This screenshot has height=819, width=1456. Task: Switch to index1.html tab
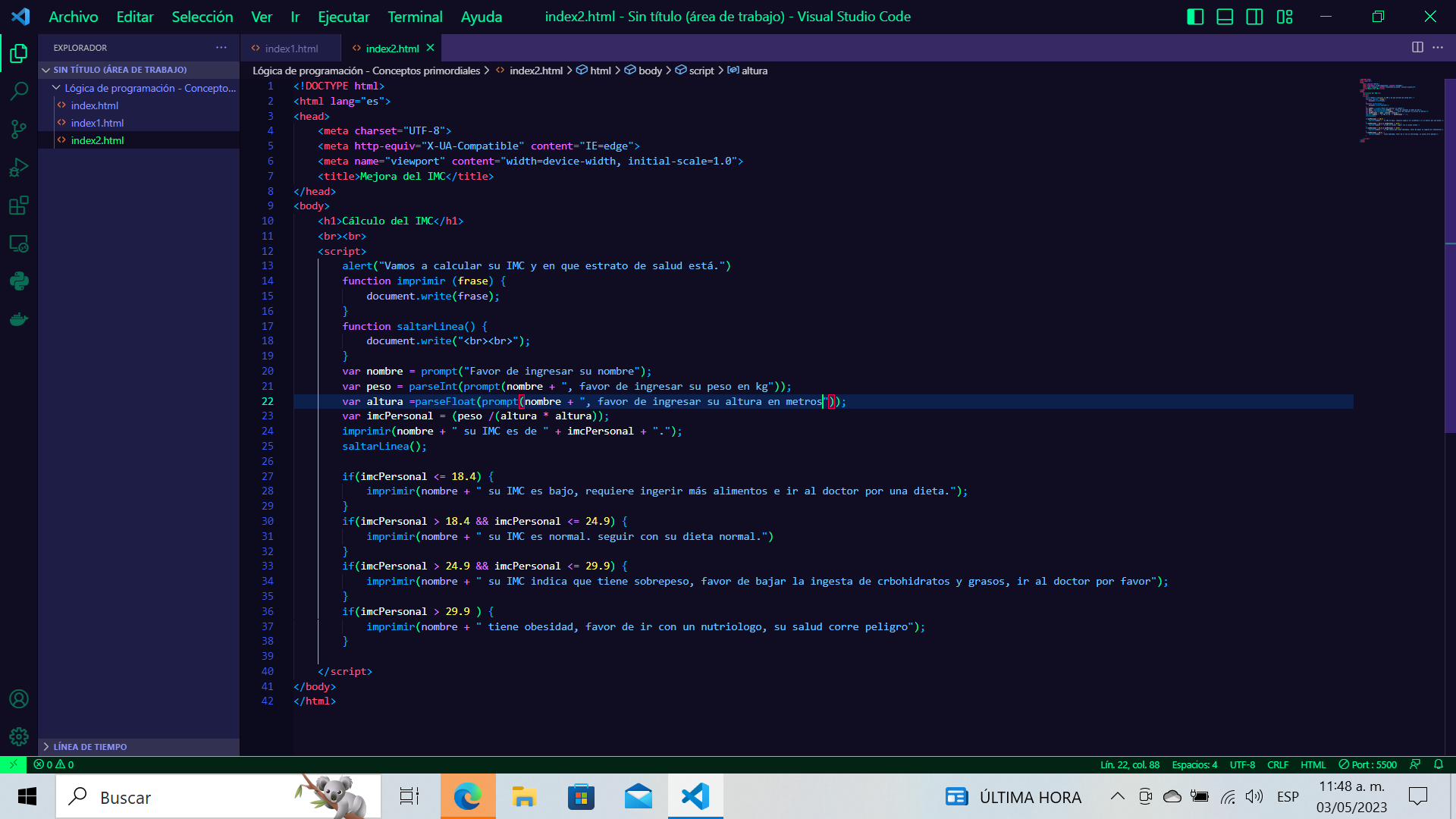pyautogui.click(x=291, y=48)
